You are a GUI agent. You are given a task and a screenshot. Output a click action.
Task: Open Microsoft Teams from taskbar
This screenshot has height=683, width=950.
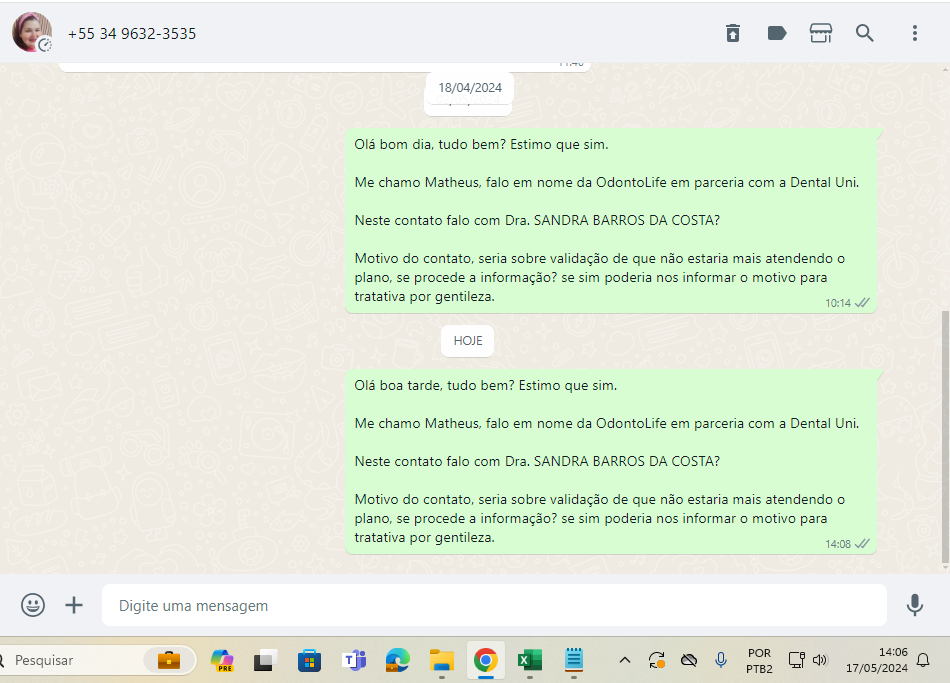coord(354,660)
